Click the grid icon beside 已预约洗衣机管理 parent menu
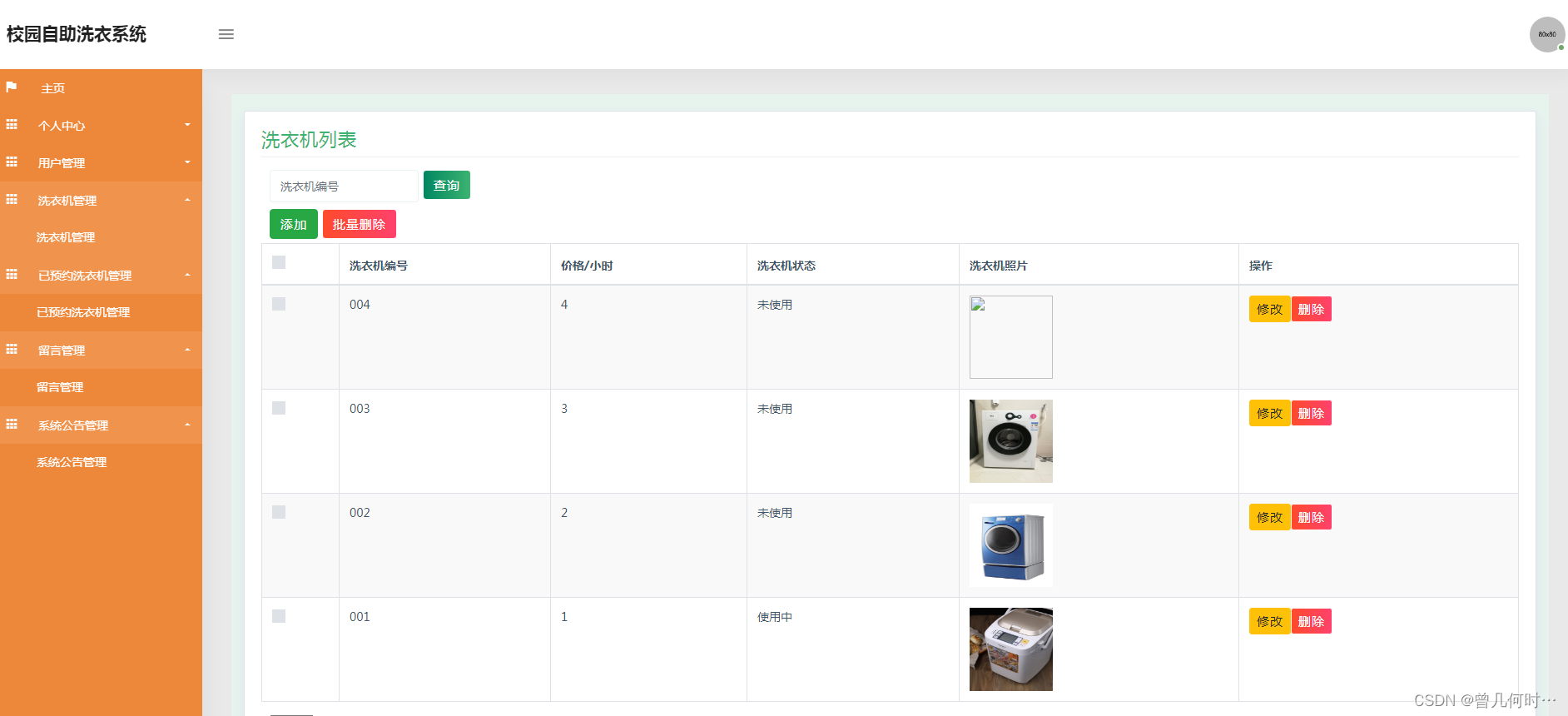This screenshot has height=716, width=1568. [x=12, y=275]
